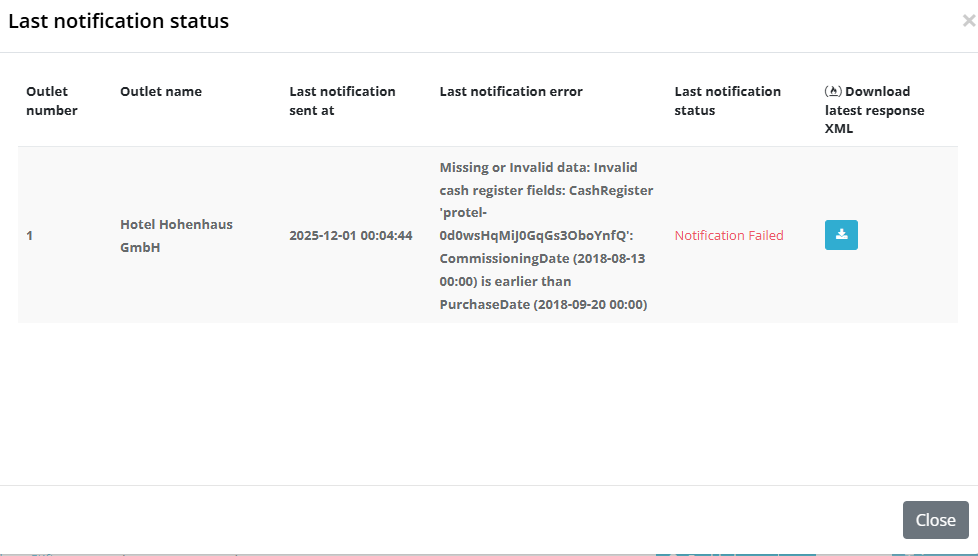
Task: Download the latest response XML file
Action: click(841, 235)
